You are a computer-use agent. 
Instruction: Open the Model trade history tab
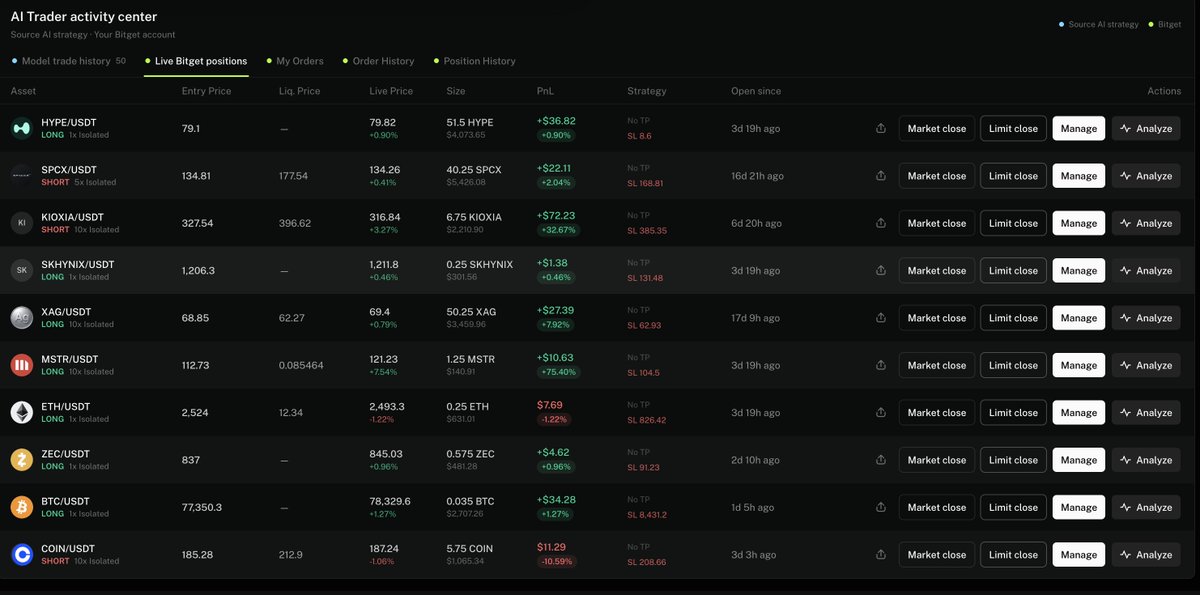pos(68,61)
